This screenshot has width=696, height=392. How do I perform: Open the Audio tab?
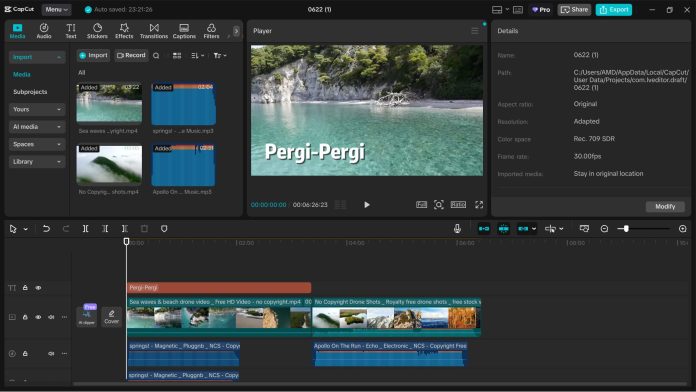pos(44,31)
